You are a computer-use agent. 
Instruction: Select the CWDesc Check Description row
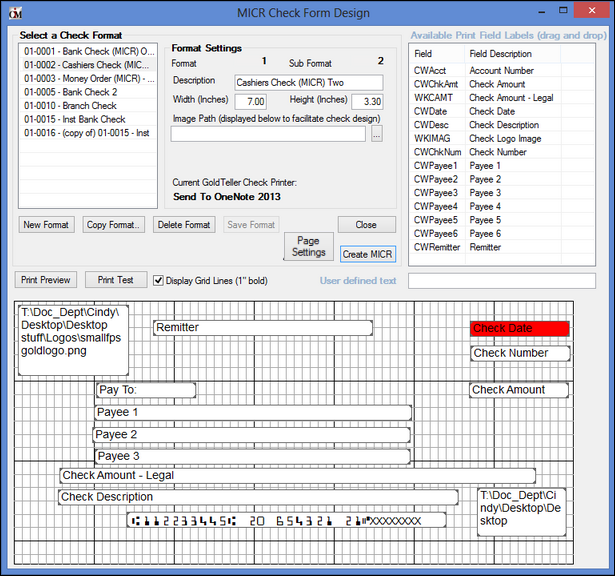pyautogui.click(x=502, y=125)
